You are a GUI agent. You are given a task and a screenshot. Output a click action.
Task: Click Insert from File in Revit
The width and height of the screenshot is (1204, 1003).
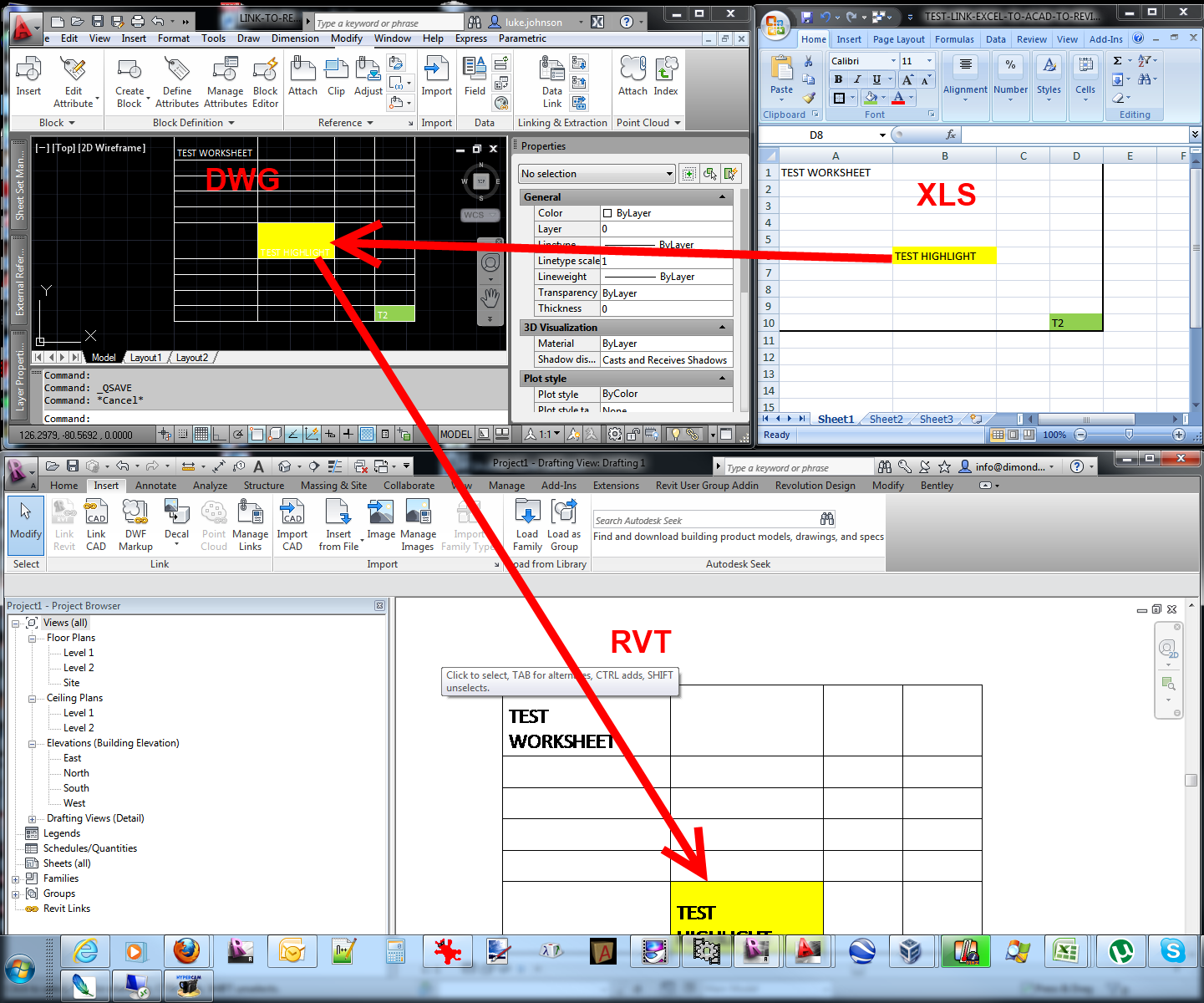(338, 525)
